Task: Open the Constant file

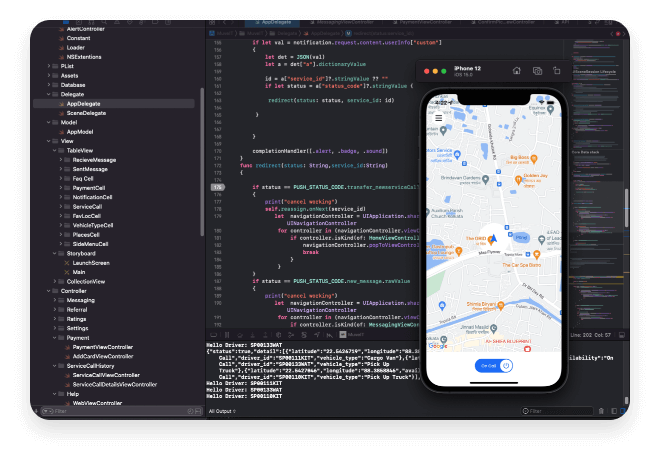Action: coord(78,38)
